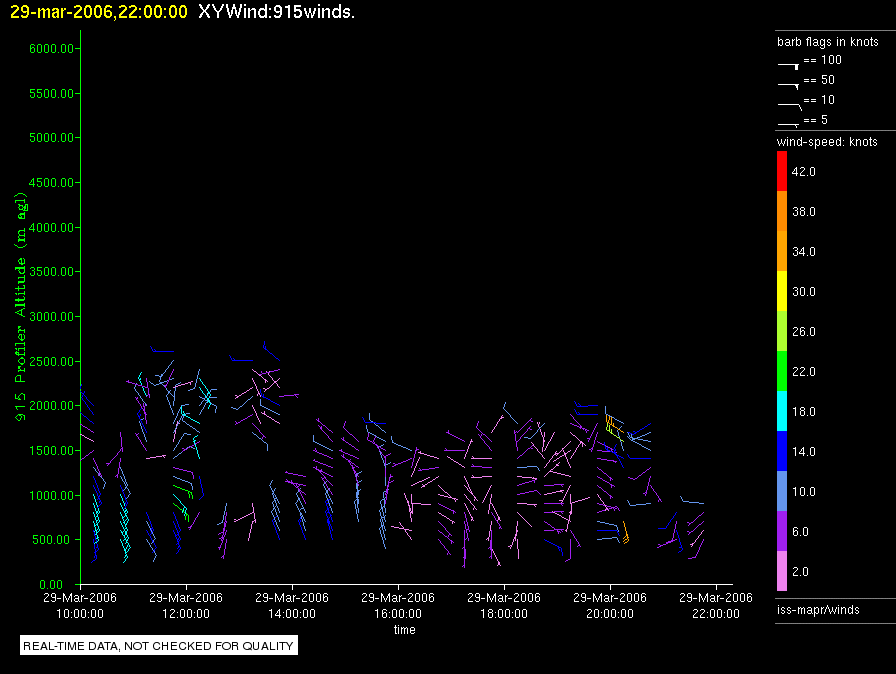This screenshot has height=674, width=896.
Task: Click the 500.00 altitude tick label
Action: (x=55, y=540)
